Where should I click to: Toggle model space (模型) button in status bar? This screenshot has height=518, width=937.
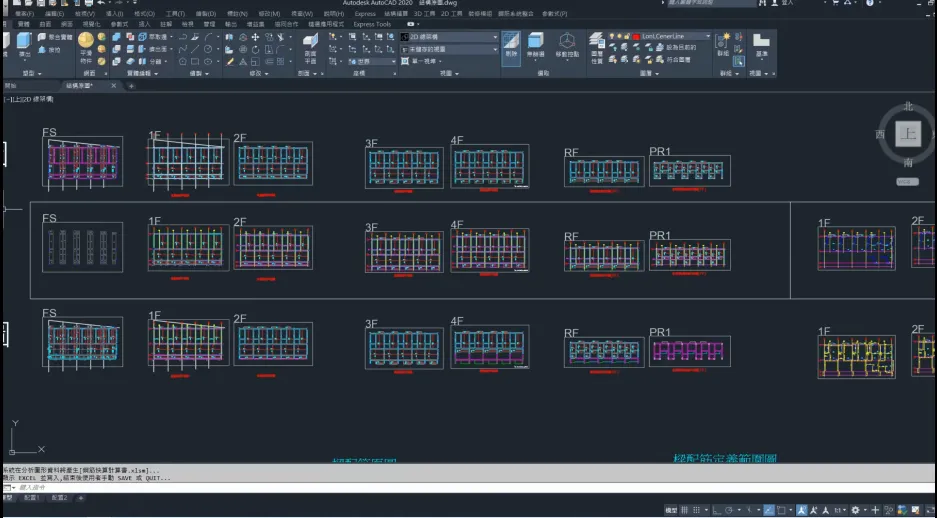pos(671,510)
